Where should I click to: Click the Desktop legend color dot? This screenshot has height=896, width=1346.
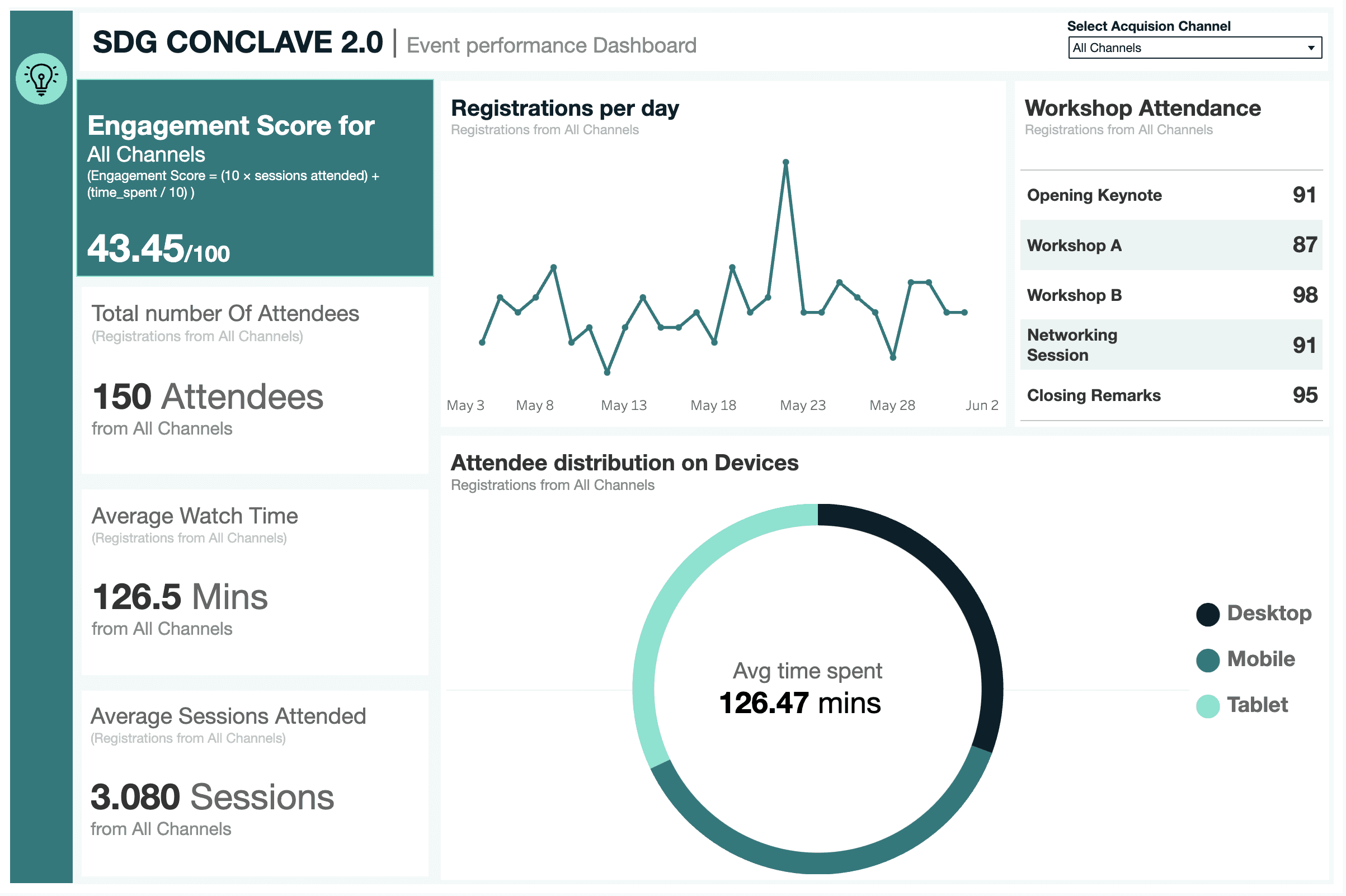[1208, 614]
